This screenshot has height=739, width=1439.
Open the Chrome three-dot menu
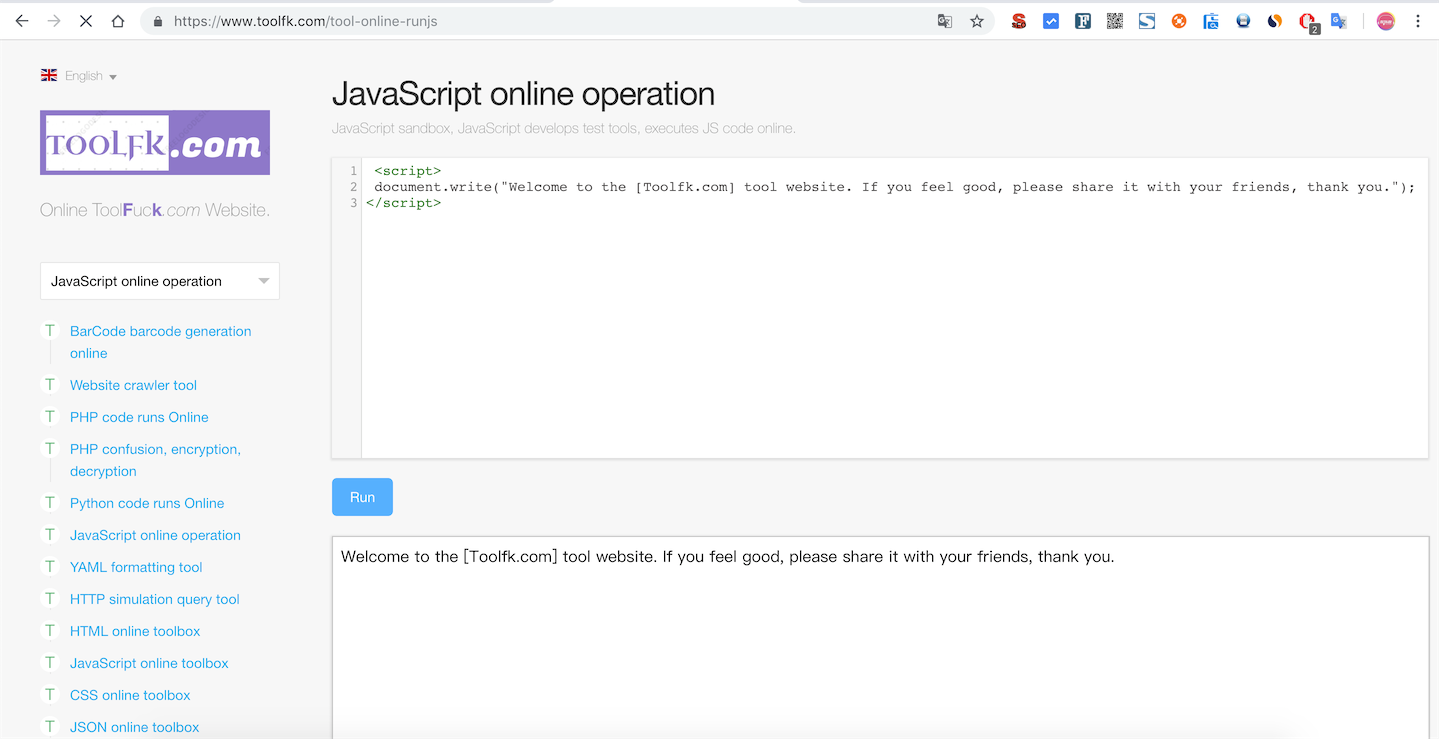pos(1418,21)
